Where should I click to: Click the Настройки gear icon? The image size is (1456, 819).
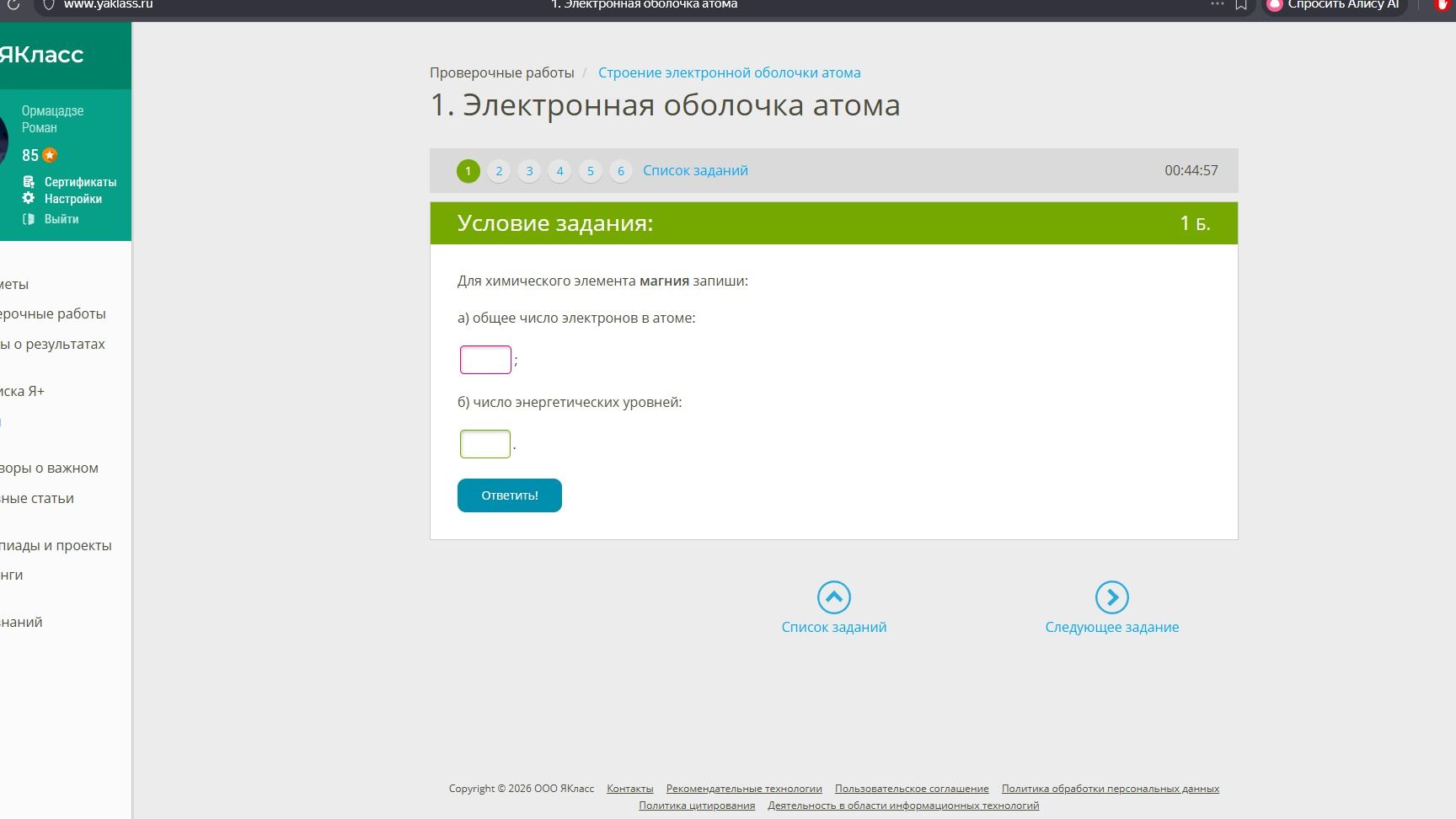point(29,198)
